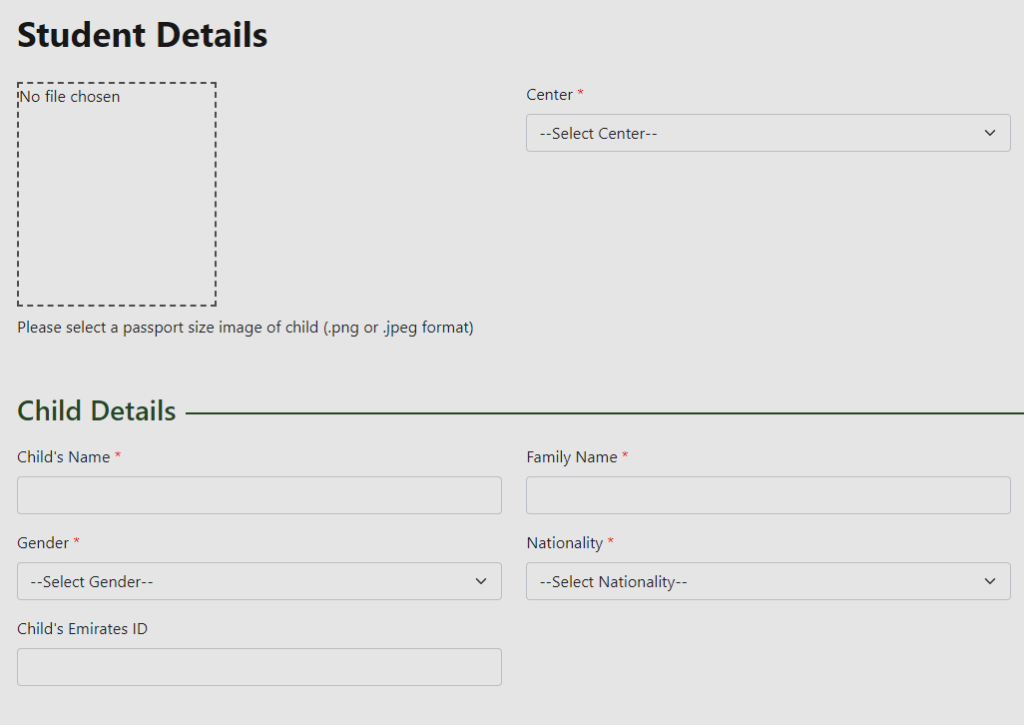The height and width of the screenshot is (725, 1024).
Task: Click the Family Name label
Action: click(x=571, y=457)
